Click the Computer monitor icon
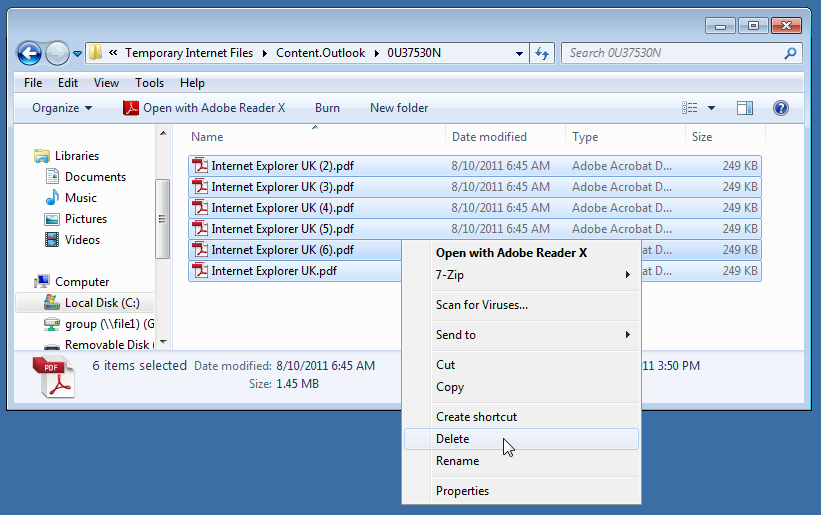 (42, 282)
